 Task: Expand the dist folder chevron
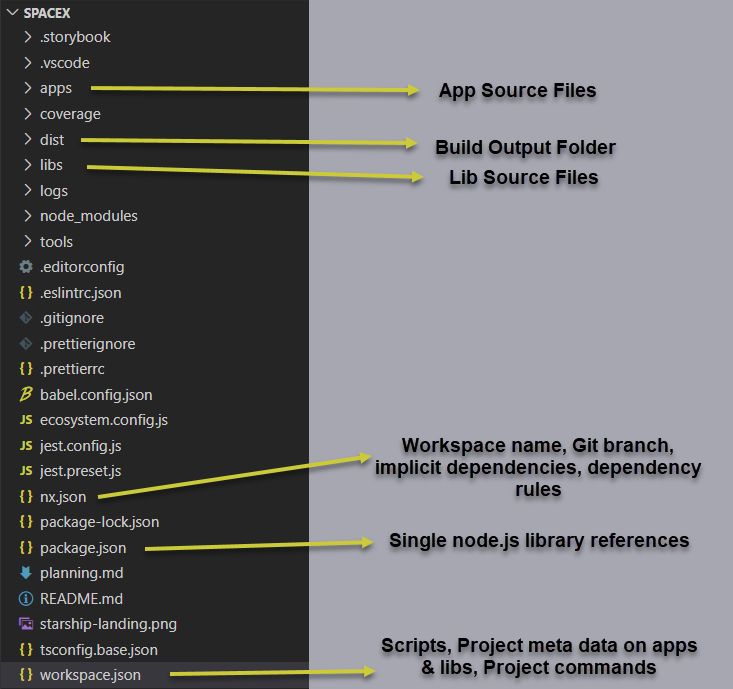point(28,139)
